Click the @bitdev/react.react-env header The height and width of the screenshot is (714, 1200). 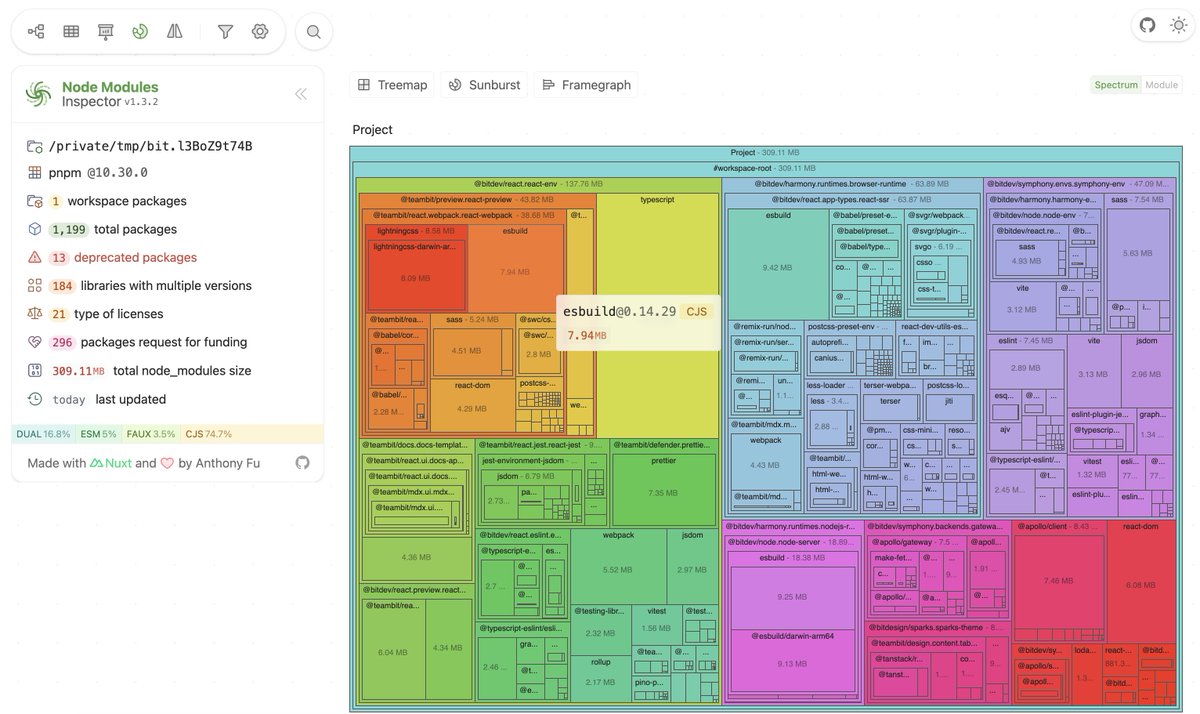(x=539, y=184)
